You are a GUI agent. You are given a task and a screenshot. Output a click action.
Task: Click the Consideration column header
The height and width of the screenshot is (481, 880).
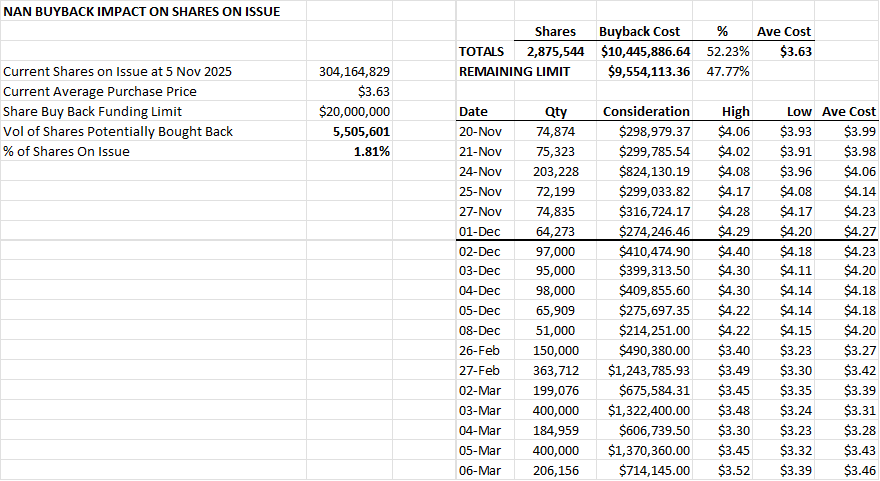(646, 112)
